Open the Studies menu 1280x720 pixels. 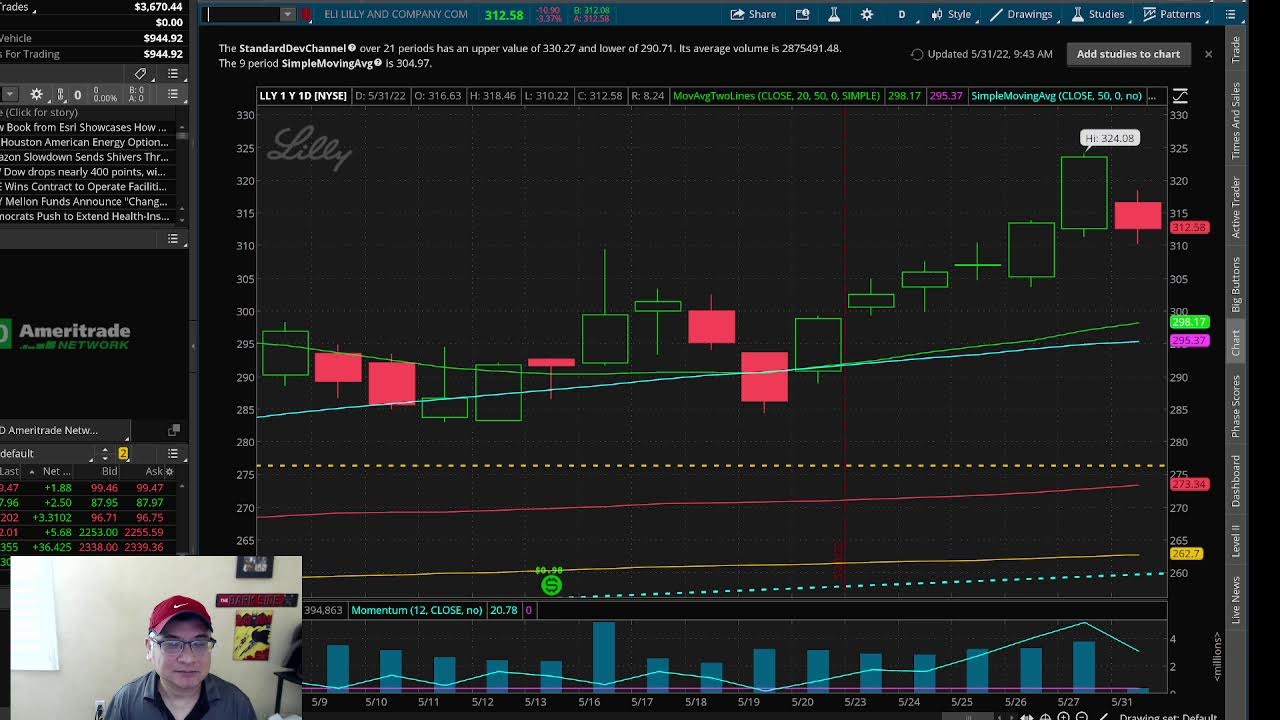tap(1097, 14)
